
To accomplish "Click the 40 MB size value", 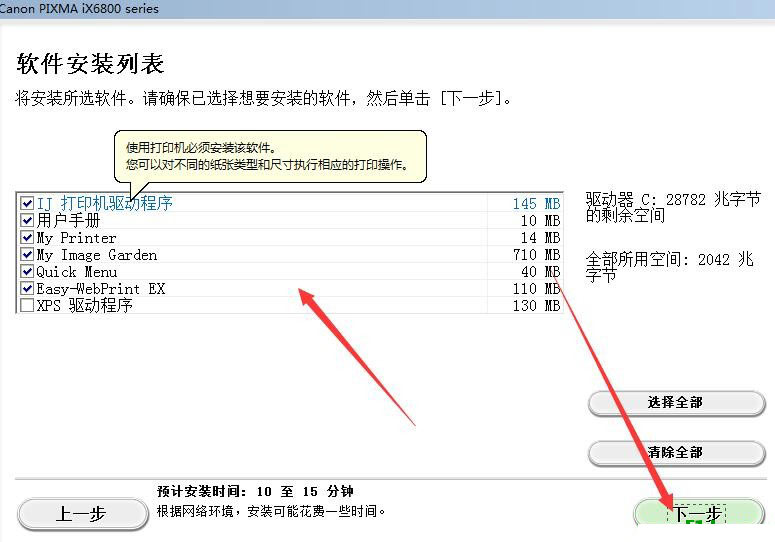I will pyautogui.click(x=540, y=271).
